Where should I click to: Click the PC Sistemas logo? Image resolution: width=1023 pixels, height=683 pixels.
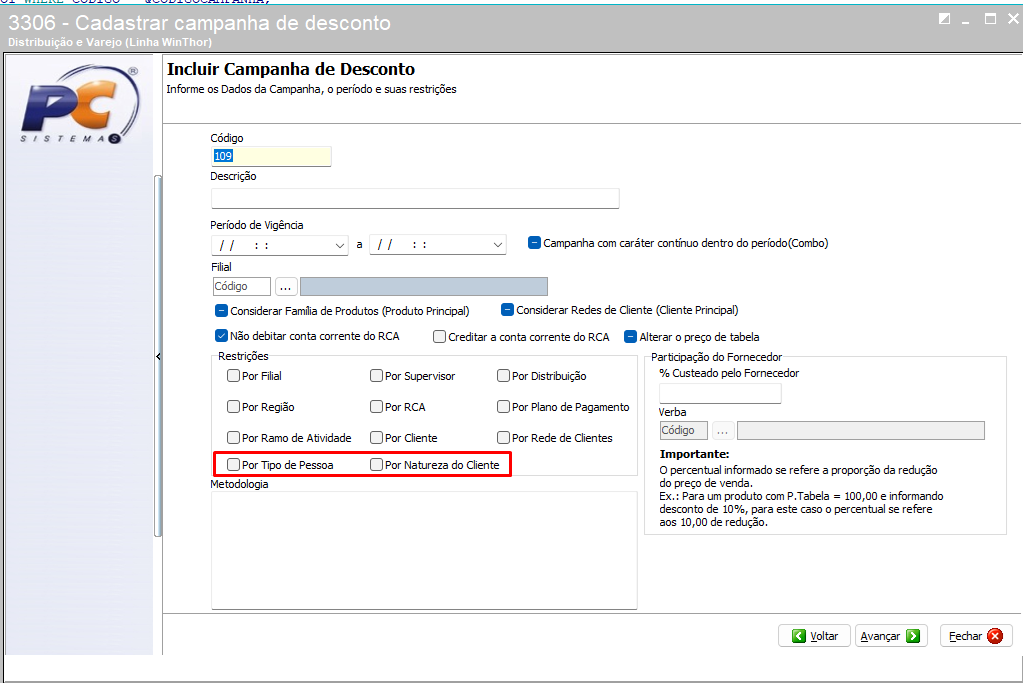(x=80, y=104)
